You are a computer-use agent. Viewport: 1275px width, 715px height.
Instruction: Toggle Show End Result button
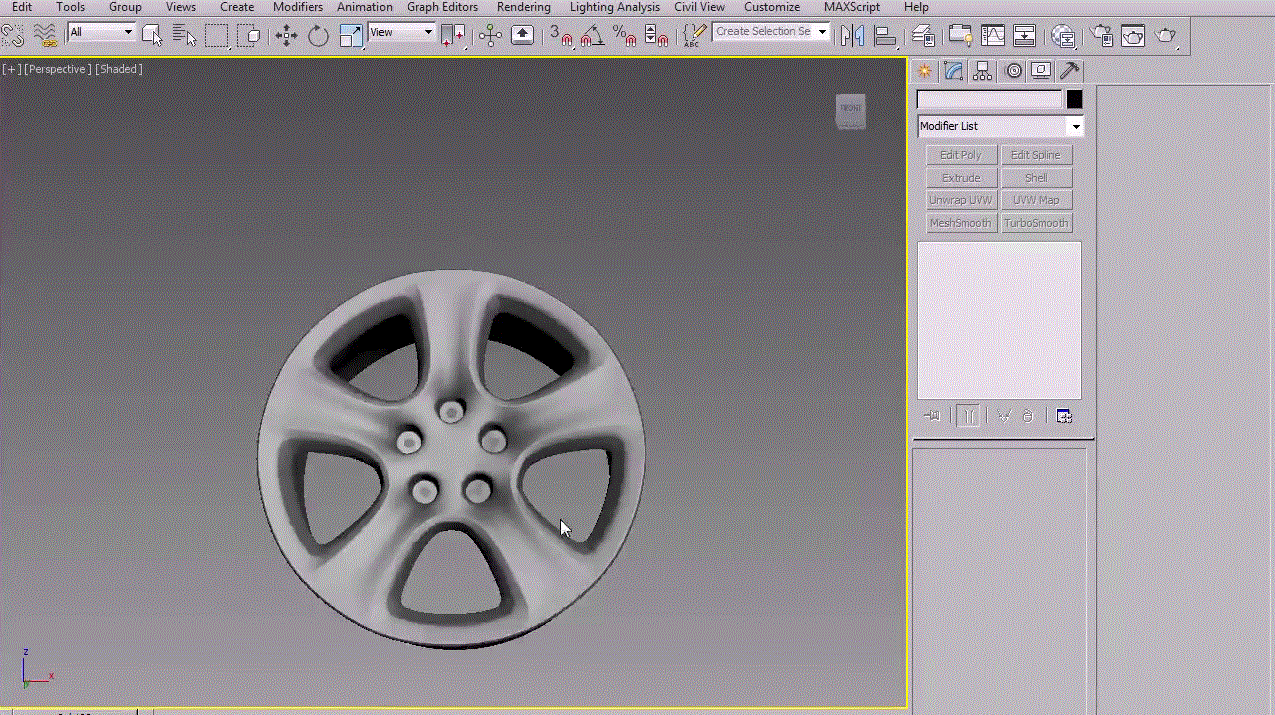click(968, 416)
